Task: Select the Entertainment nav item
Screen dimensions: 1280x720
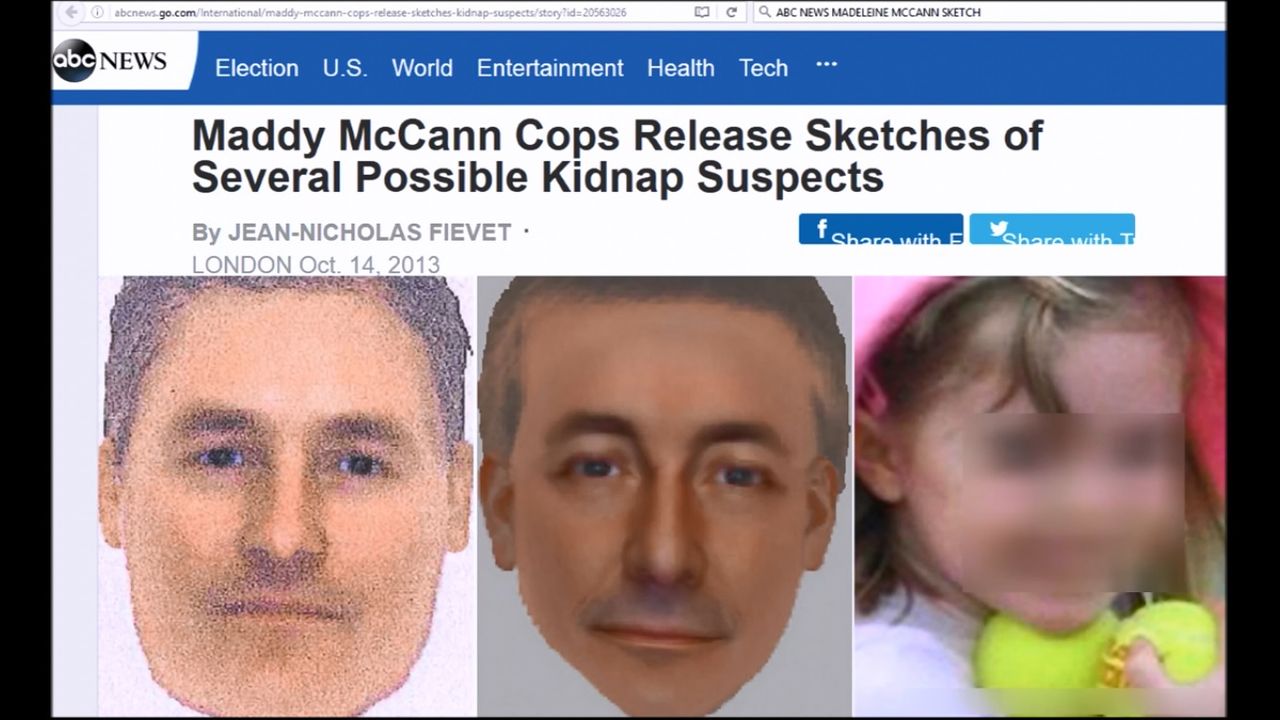Action: pos(550,68)
